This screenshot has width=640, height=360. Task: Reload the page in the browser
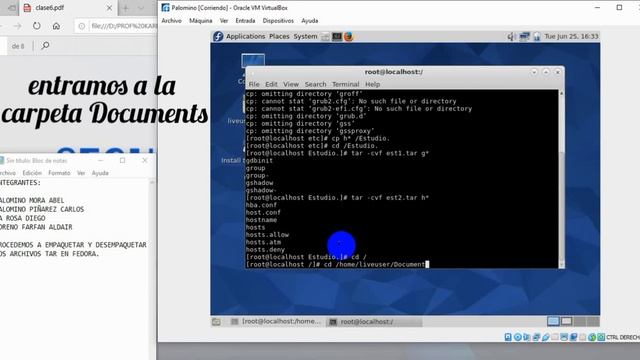[x=37, y=26]
